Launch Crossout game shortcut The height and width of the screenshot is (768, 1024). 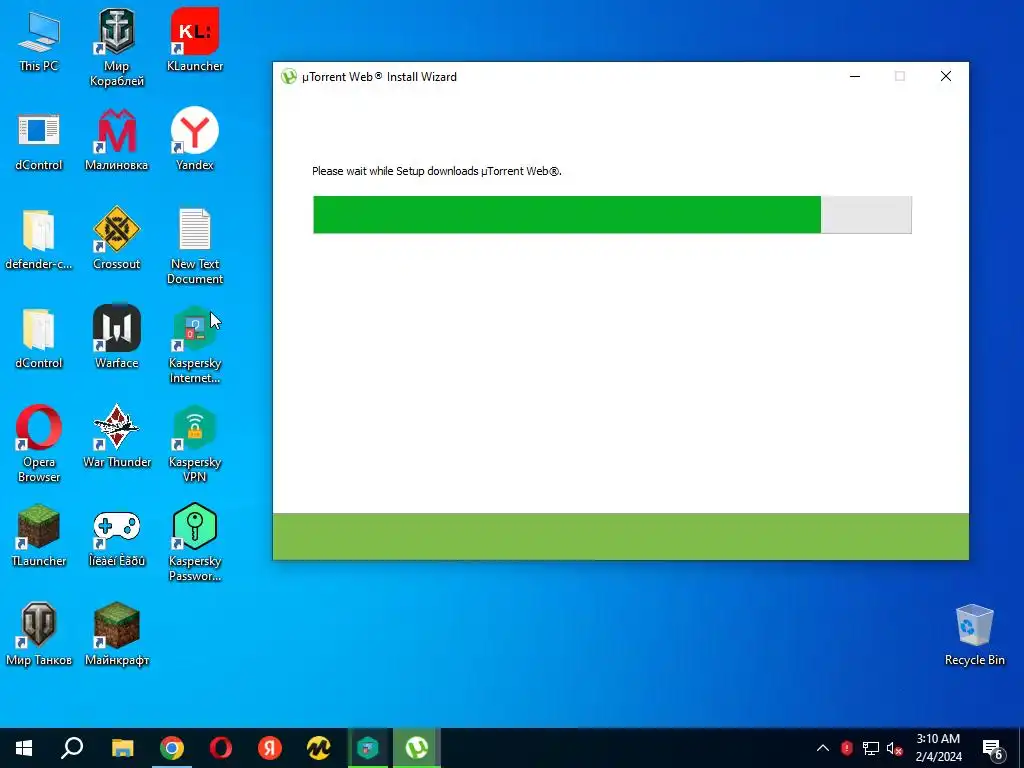pos(116,238)
